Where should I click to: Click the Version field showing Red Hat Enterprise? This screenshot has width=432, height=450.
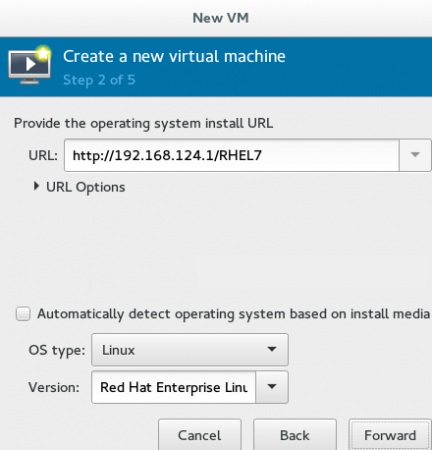174,387
